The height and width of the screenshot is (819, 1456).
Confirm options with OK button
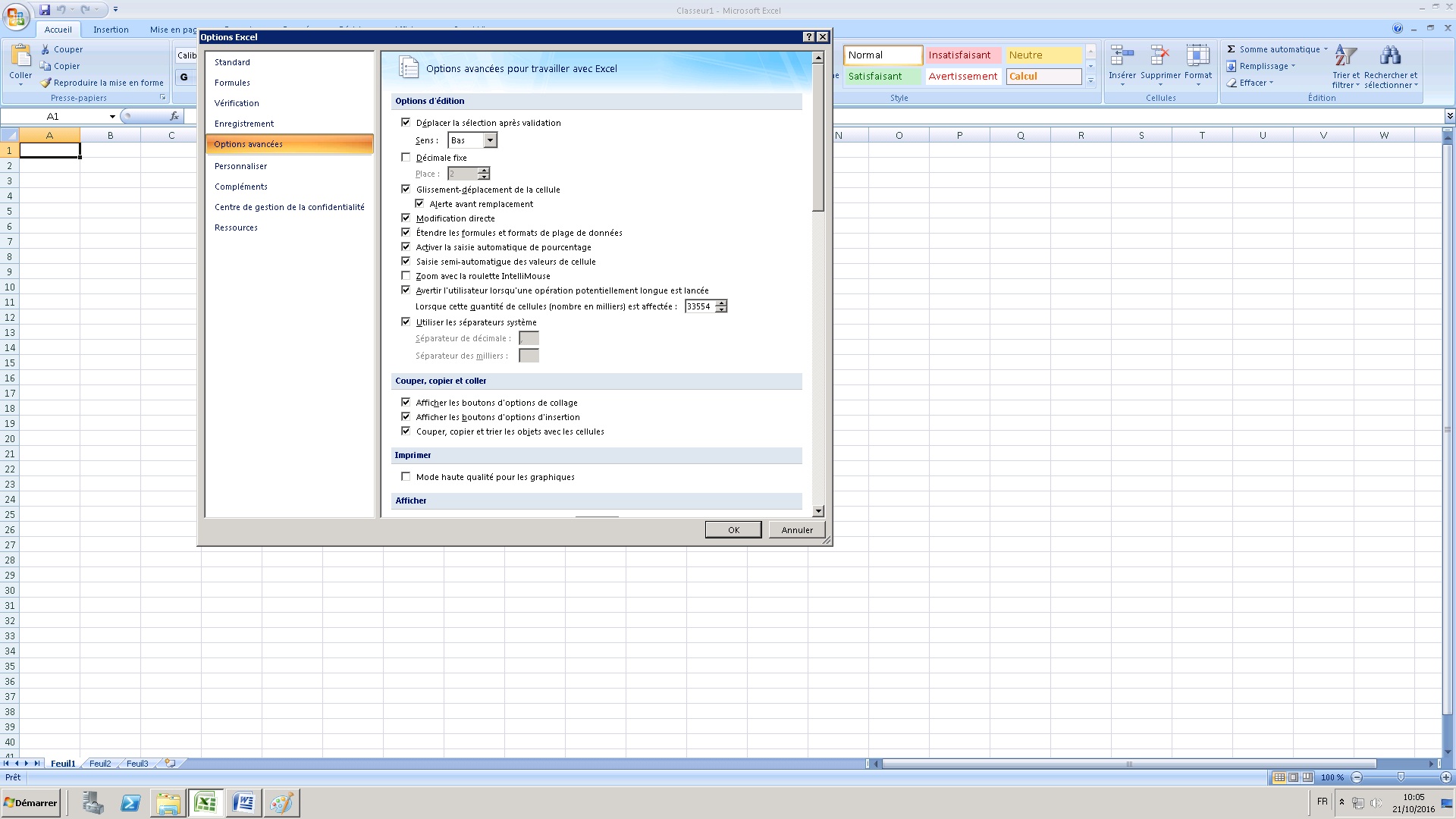click(x=733, y=530)
